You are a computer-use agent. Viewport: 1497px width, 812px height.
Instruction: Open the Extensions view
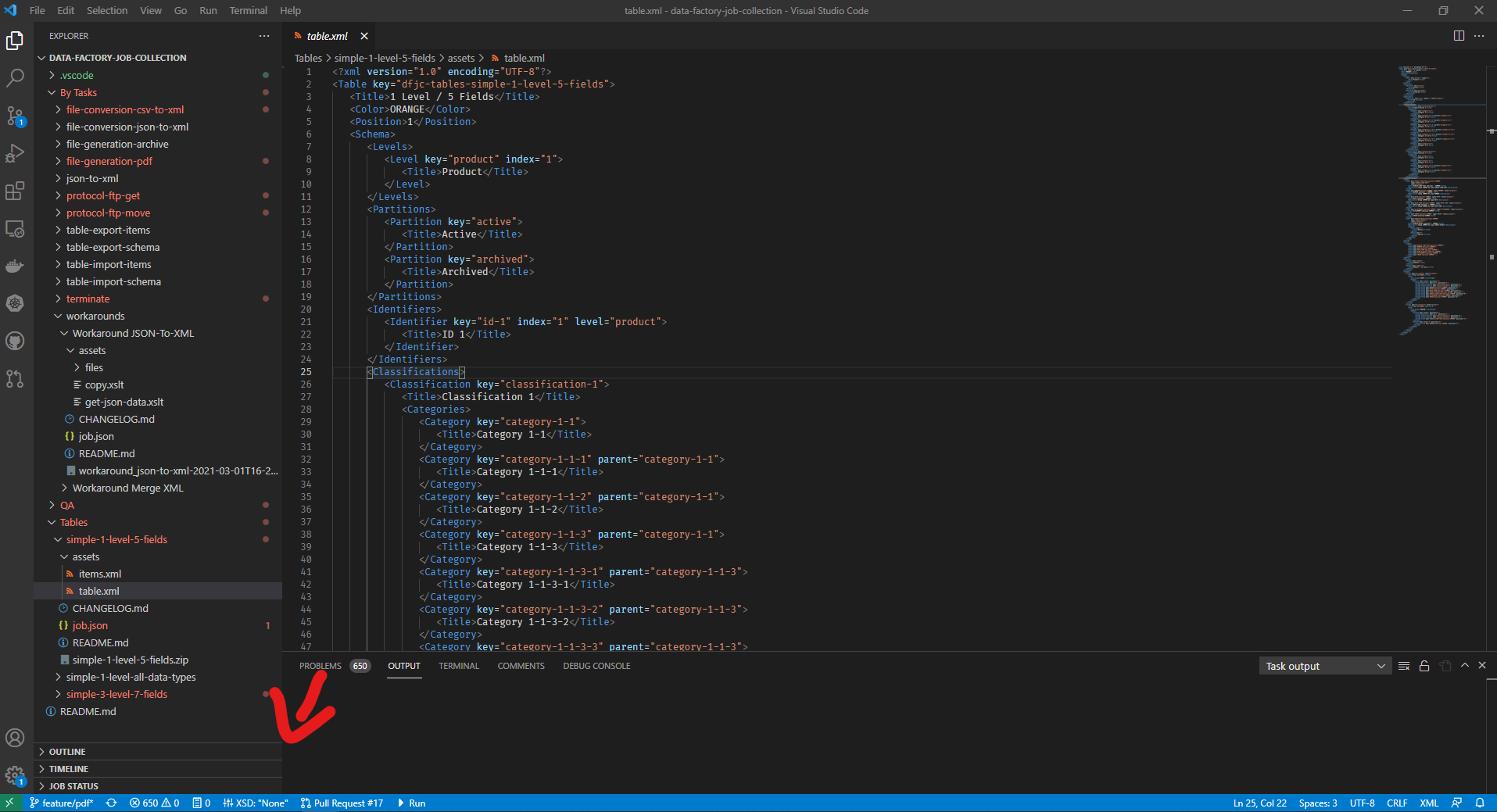click(15, 191)
